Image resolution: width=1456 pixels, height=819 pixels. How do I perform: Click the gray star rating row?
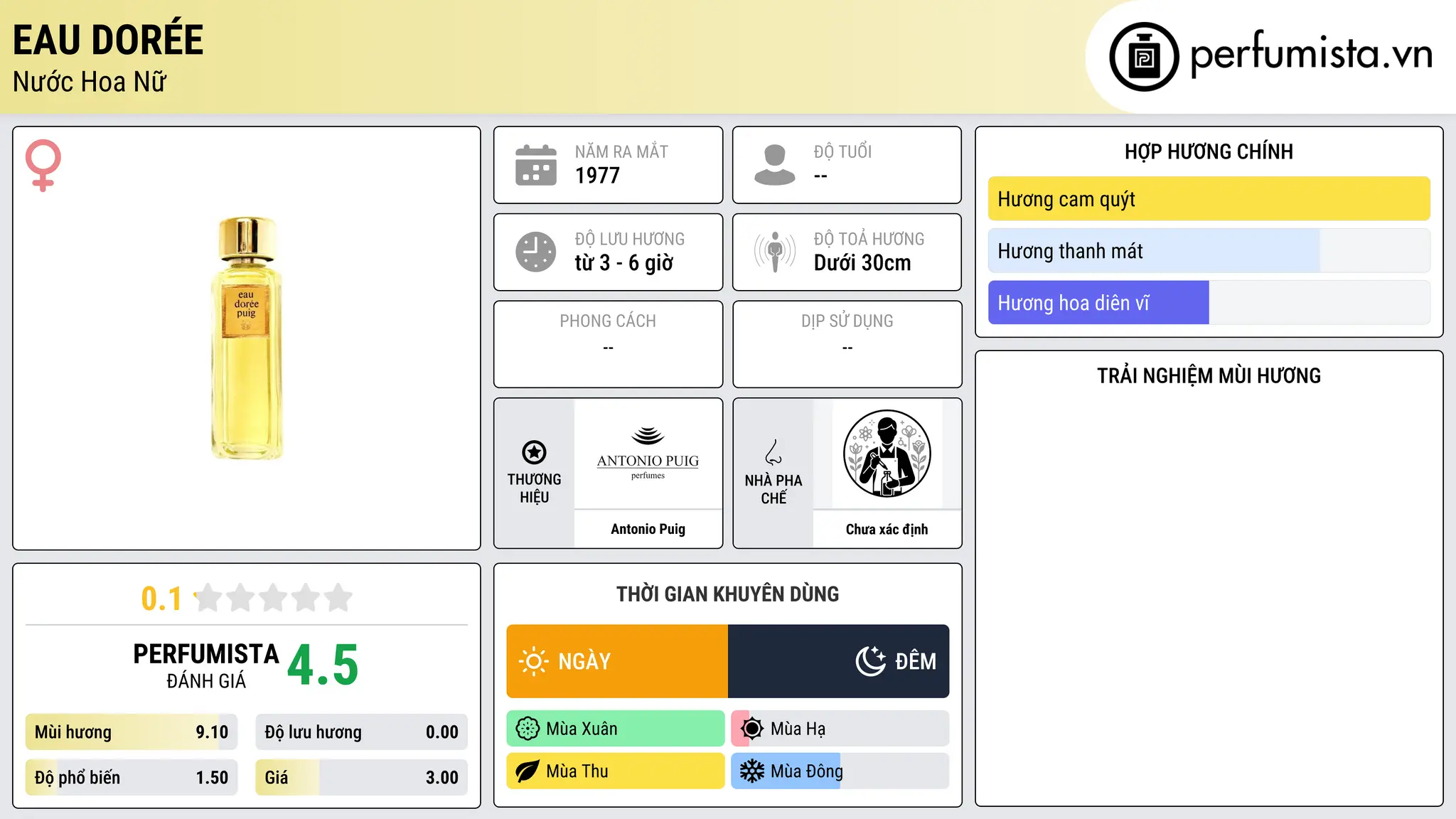(x=274, y=598)
